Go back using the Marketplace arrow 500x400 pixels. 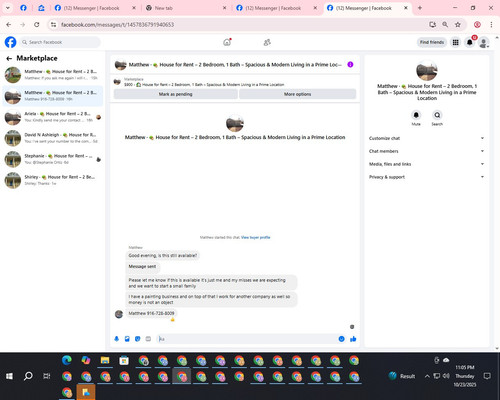tap(9, 58)
